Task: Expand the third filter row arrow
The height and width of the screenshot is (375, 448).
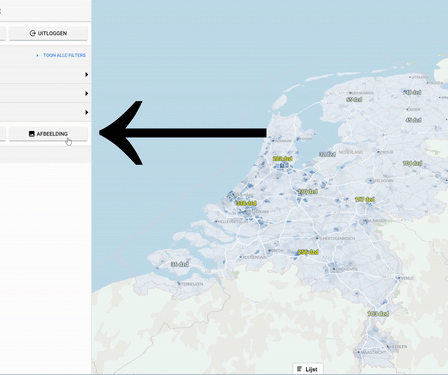Action: pyautogui.click(x=87, y=112)
